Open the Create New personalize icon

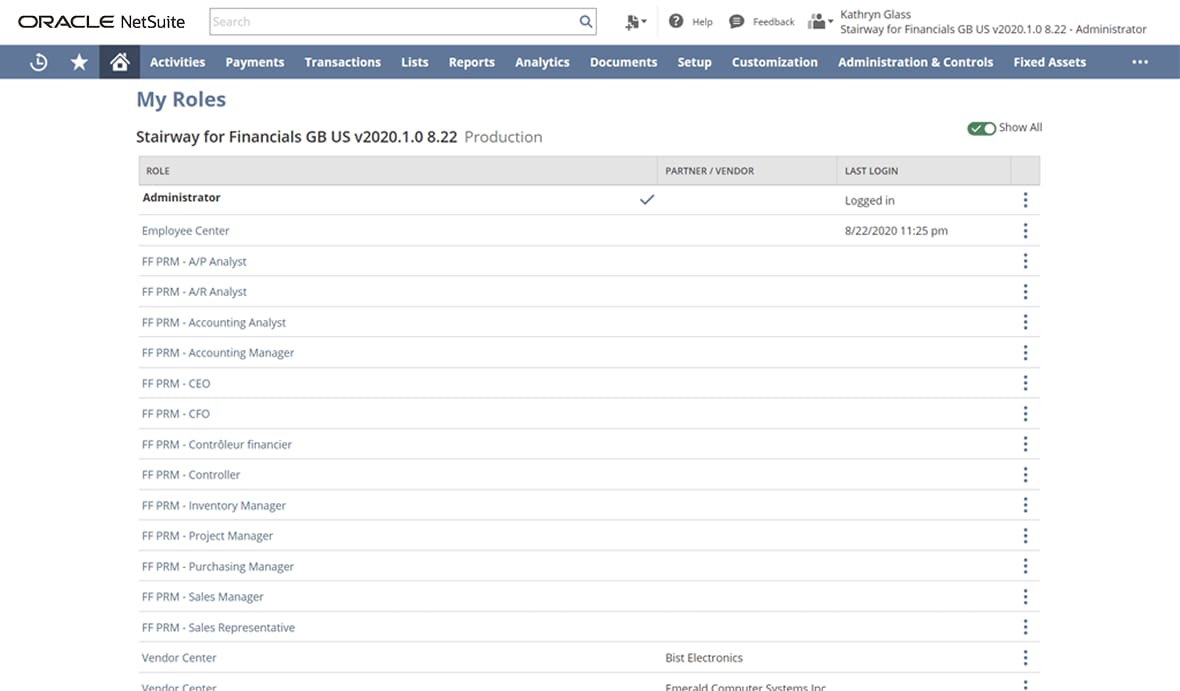(634, 22)
